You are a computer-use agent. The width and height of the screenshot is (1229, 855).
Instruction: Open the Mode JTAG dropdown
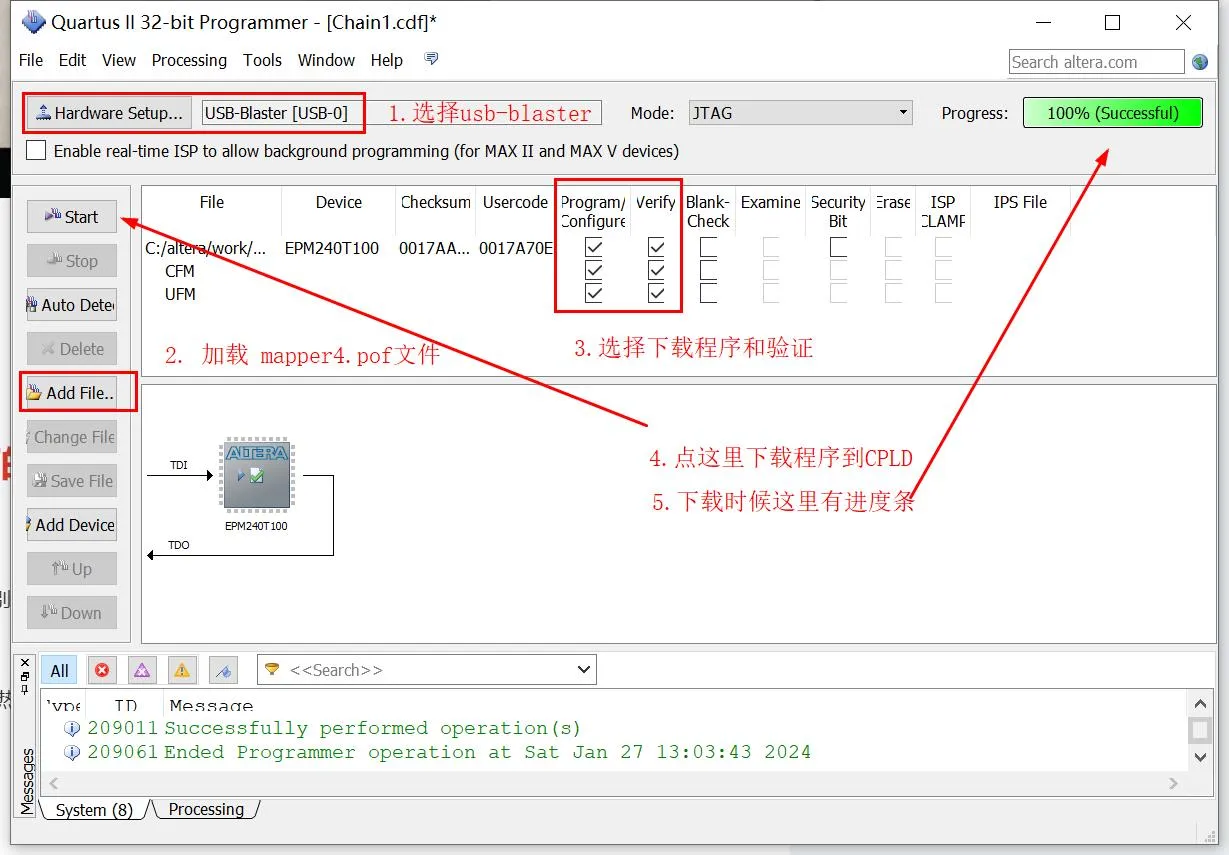801,113
